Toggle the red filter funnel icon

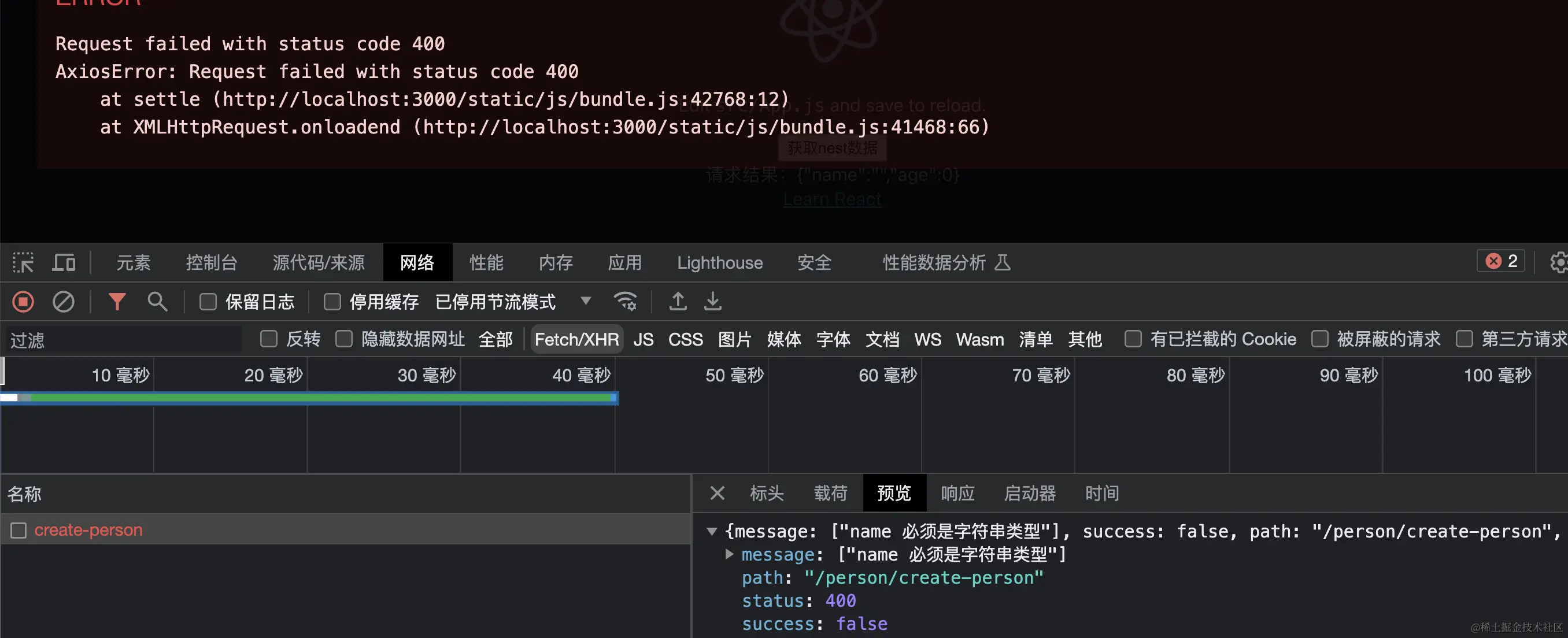[117, 302]
